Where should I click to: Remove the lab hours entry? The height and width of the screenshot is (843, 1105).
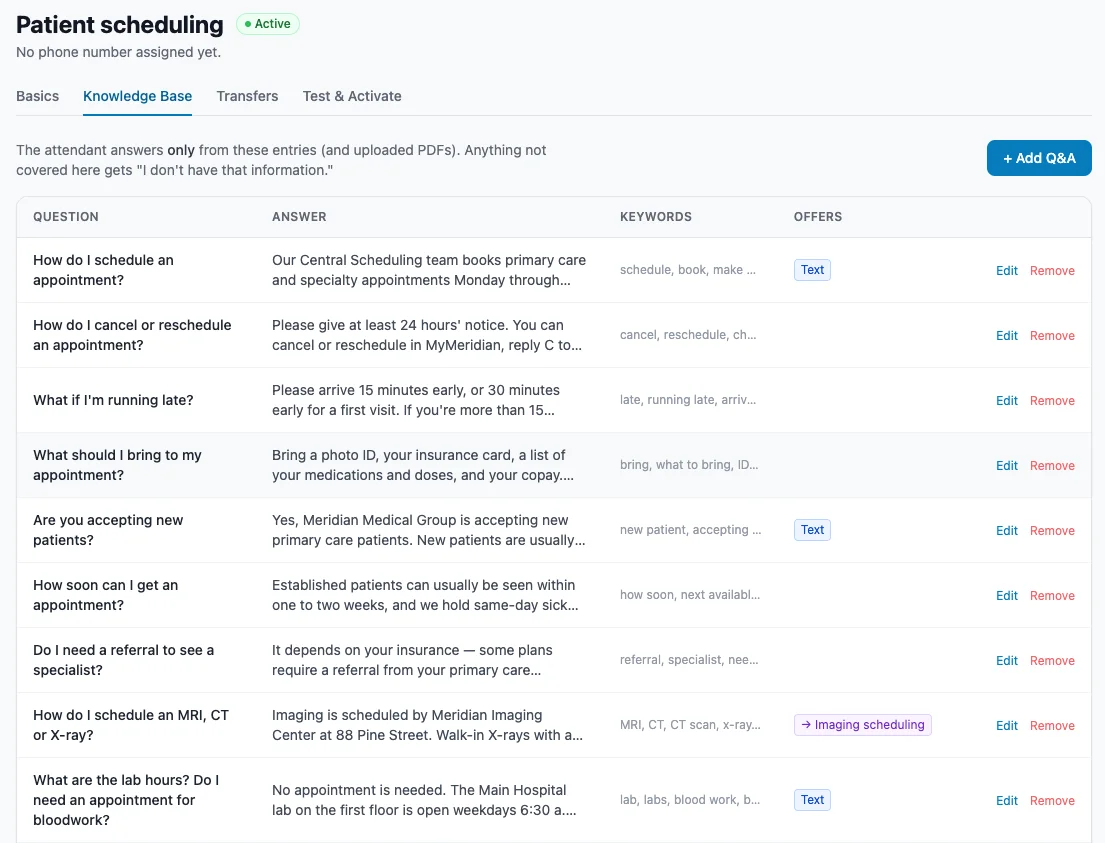pyautogui.click(x=1052, y=801)
